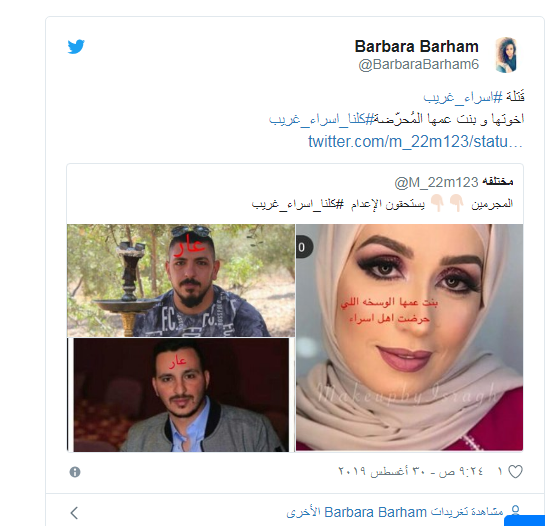545x526 pixels.
Task: Open Barbara Barham's profile avatar
Action: pyautogui.click(x=506, y=55)
